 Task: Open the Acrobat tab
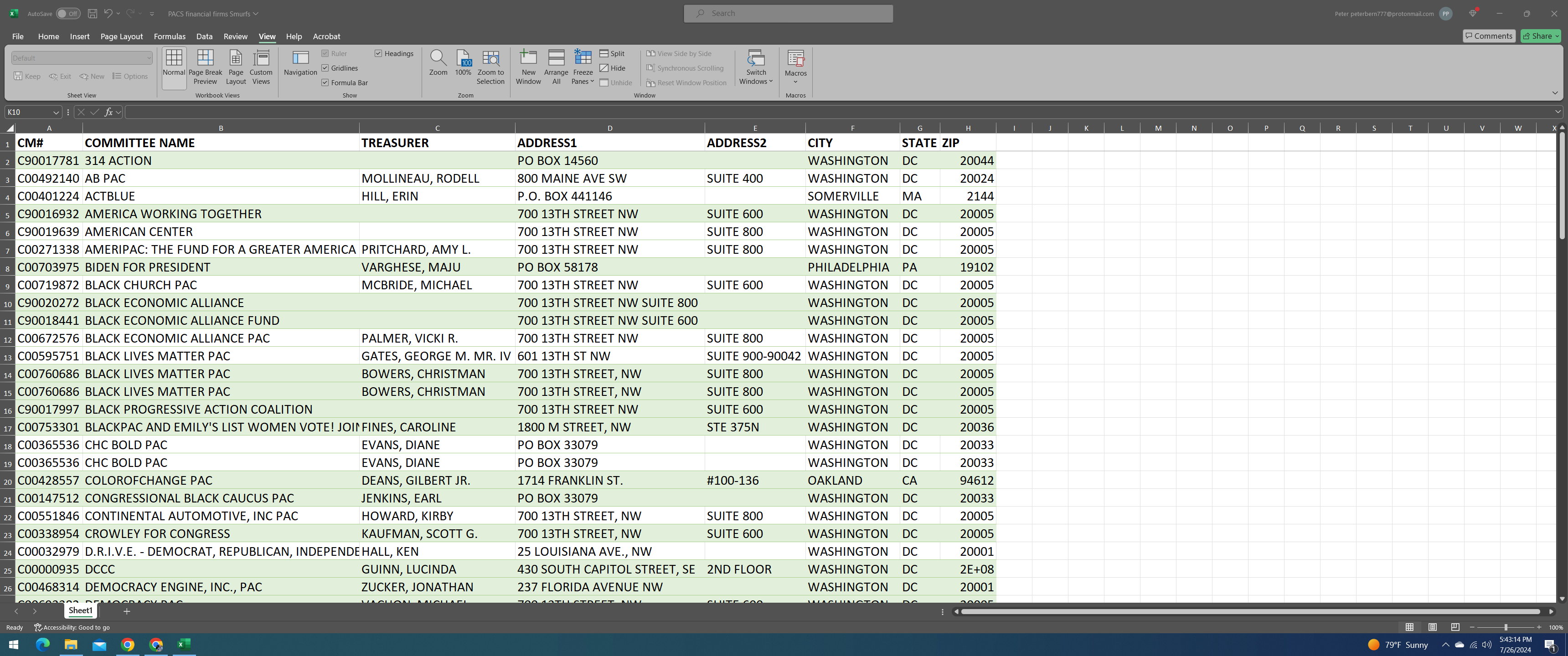coord(326,36)
